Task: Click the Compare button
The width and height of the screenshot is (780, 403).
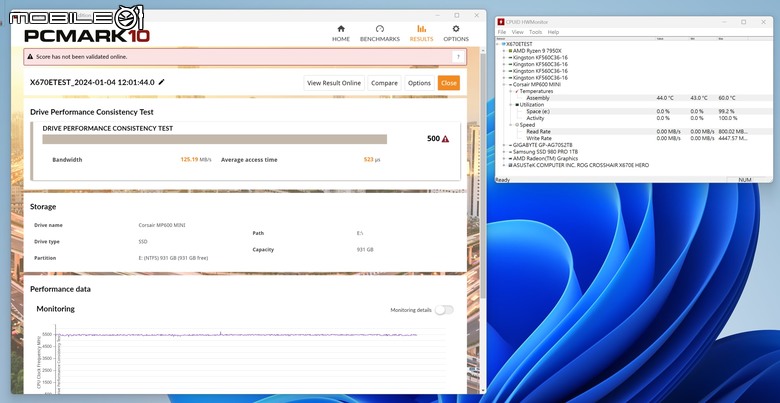Action: (385, 83)
